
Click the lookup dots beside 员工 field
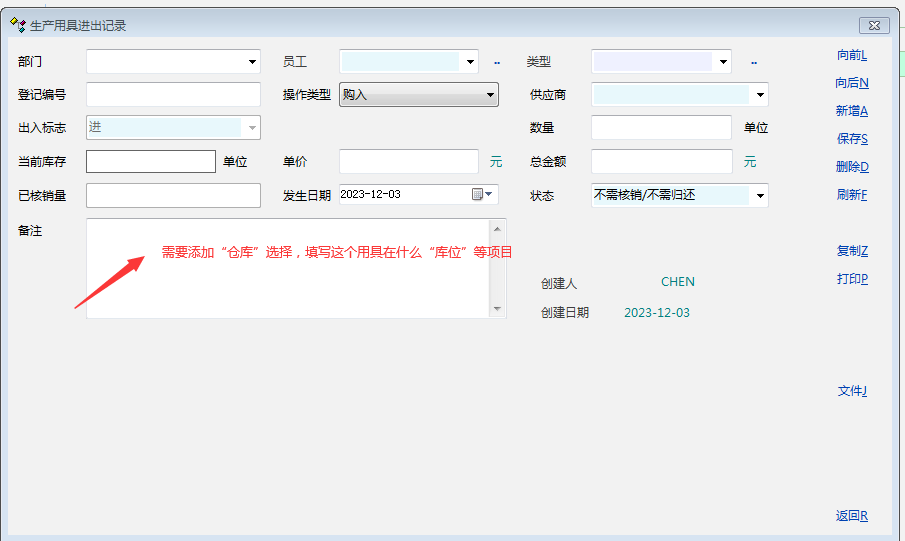[496, 62]
